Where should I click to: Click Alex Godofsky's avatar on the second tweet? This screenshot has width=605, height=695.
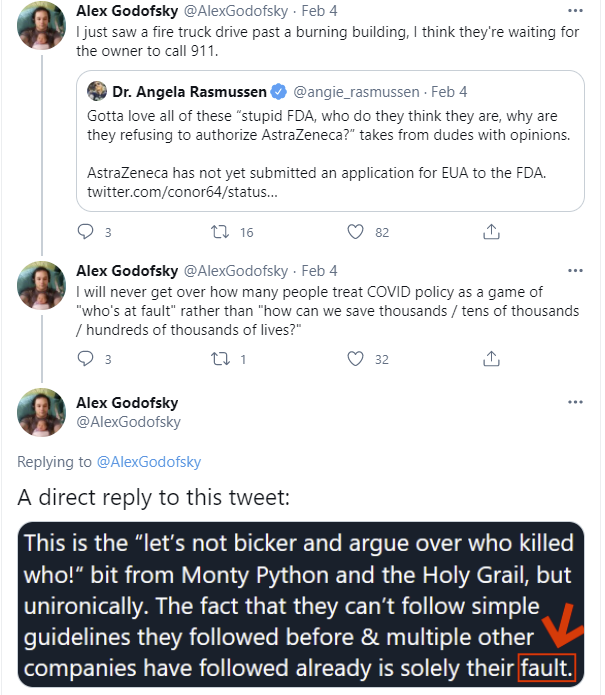(x=42, y=287)
